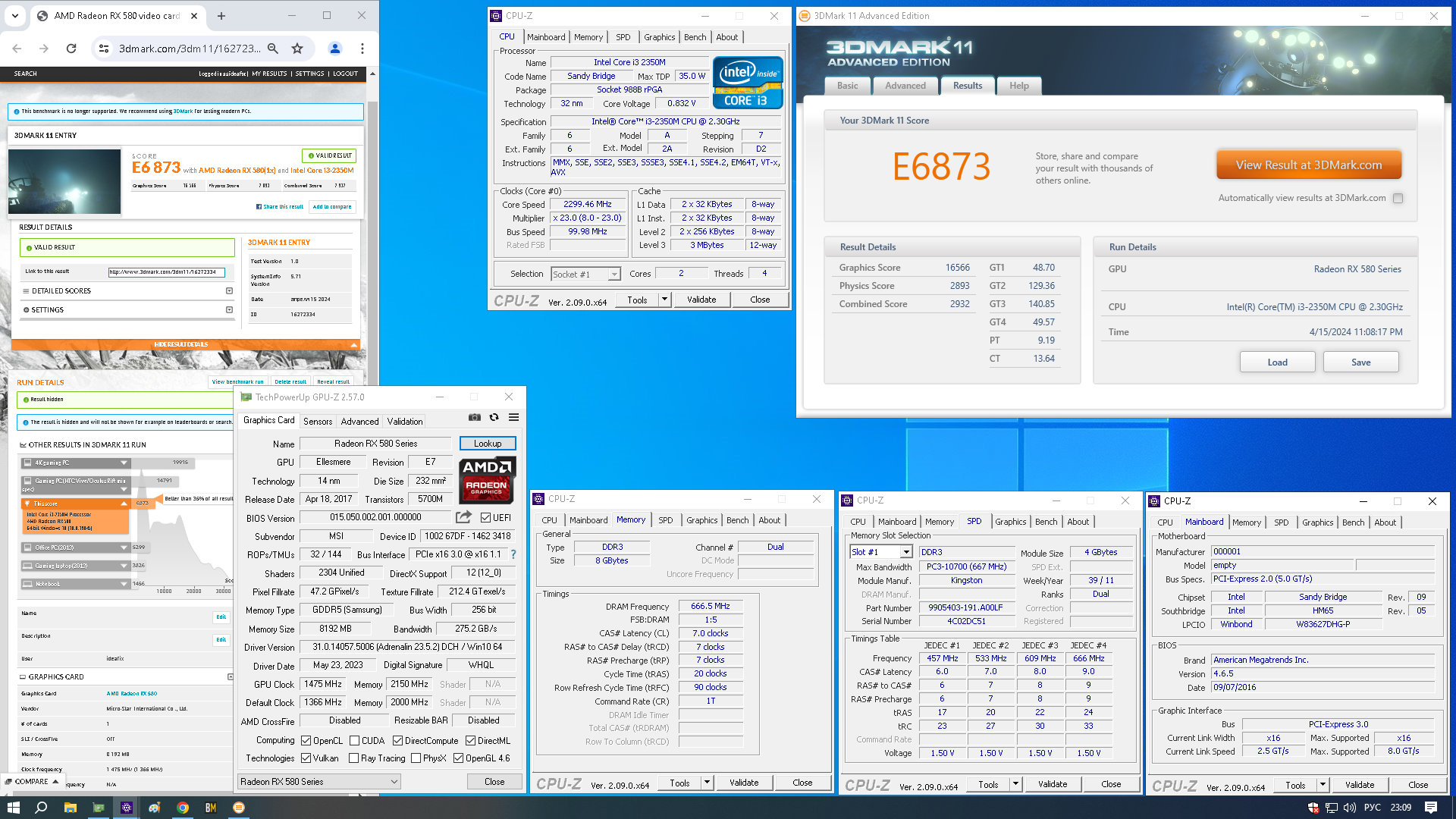Click the zoom magnifier icon in address bar
Screen dimensions: 1456x819
click(x=273, y=49)
